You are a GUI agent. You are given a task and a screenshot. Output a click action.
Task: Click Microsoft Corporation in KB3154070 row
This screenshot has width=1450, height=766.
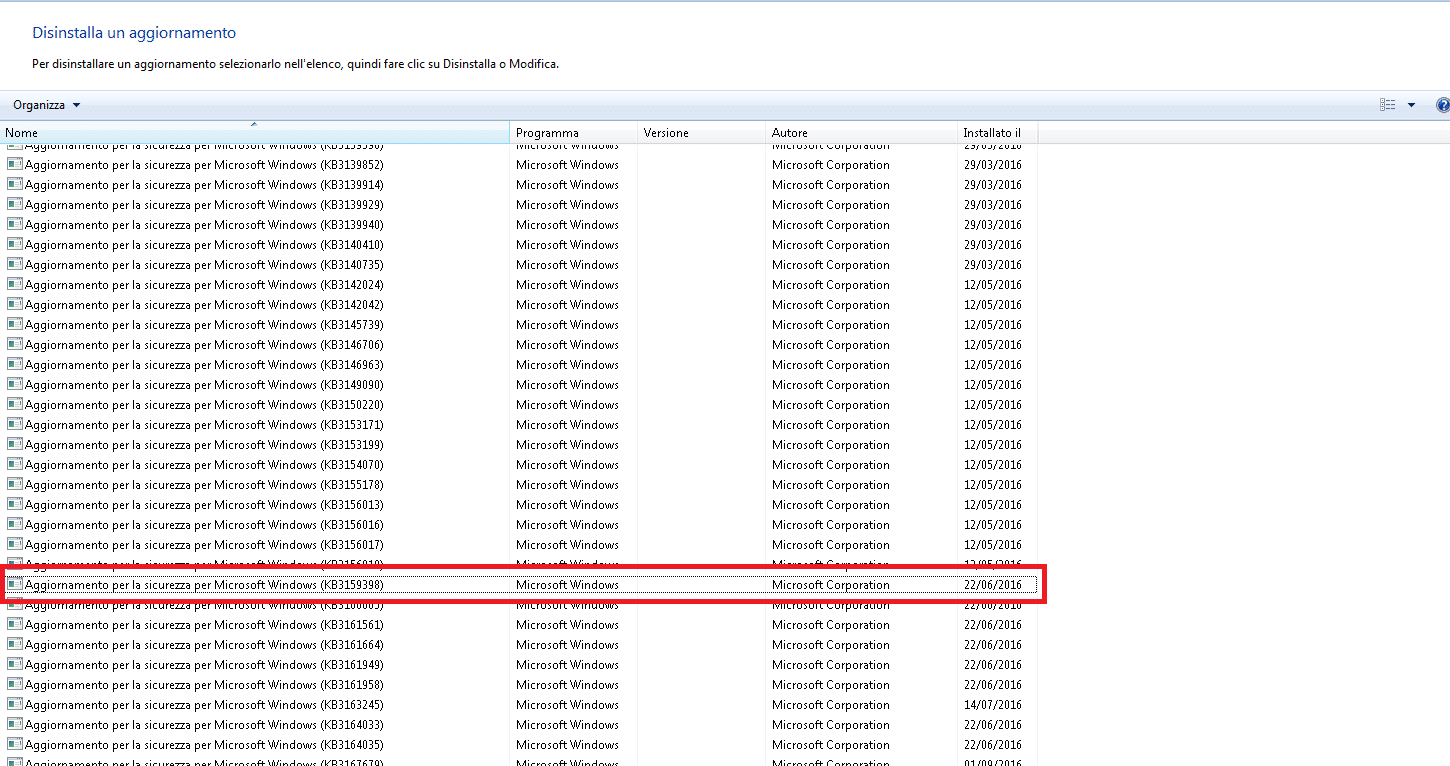pyautogui.click(x=830, y=465)
